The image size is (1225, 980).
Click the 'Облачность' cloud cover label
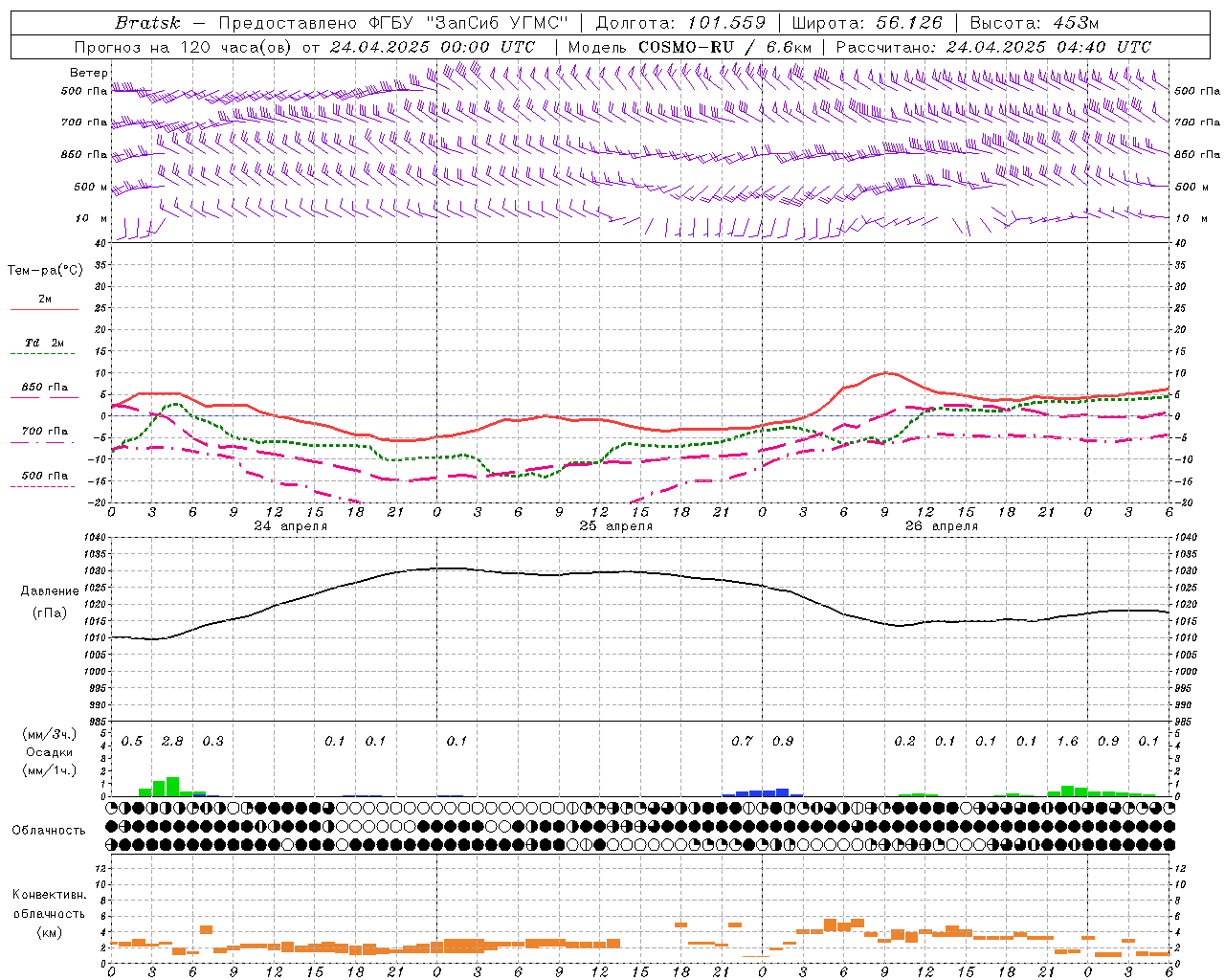coord(49,831)
